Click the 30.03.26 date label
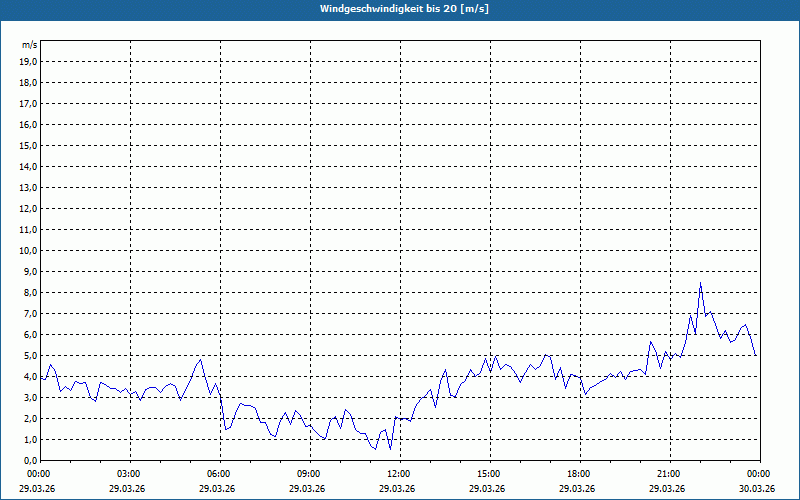800x500 pixels. 759,488
